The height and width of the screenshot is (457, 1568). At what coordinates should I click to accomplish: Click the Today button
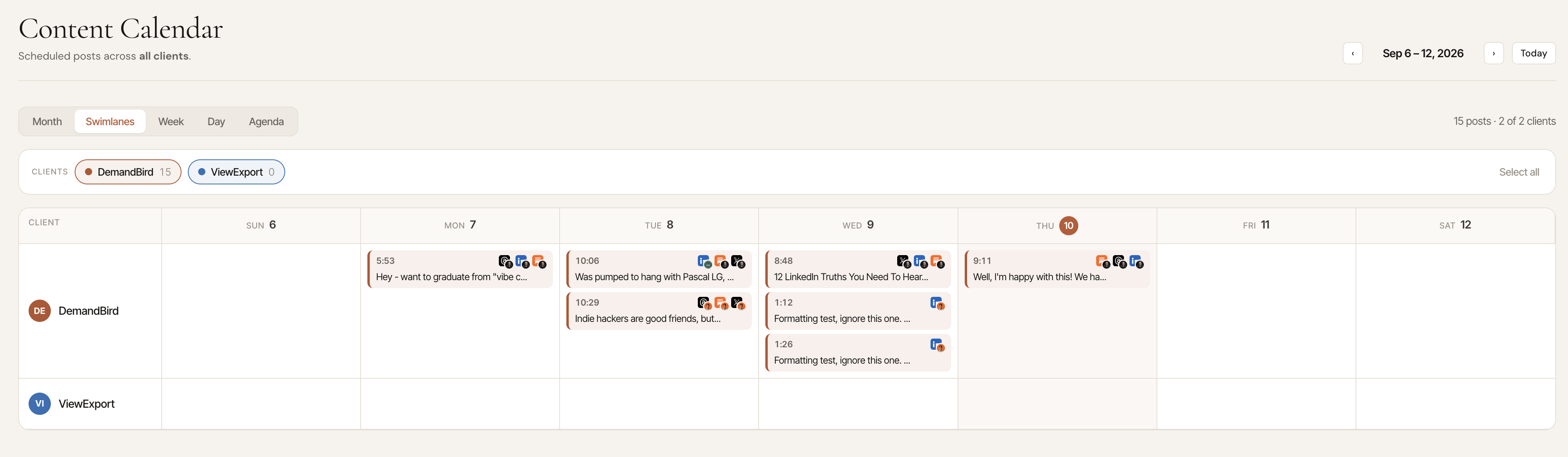coord(1533,53)
